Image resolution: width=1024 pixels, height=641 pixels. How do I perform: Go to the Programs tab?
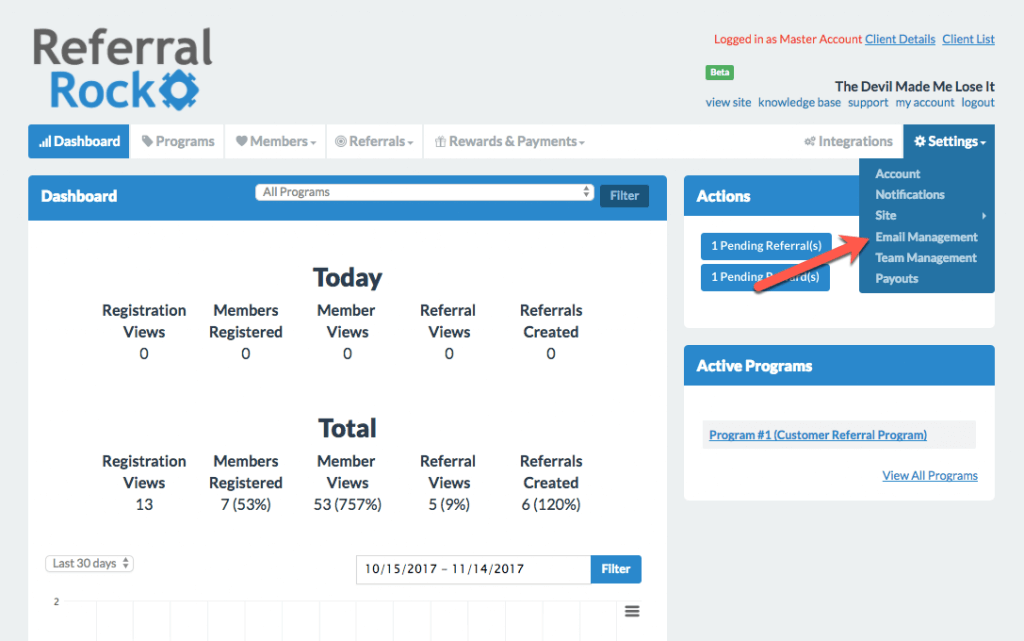(x=178, y=141)
